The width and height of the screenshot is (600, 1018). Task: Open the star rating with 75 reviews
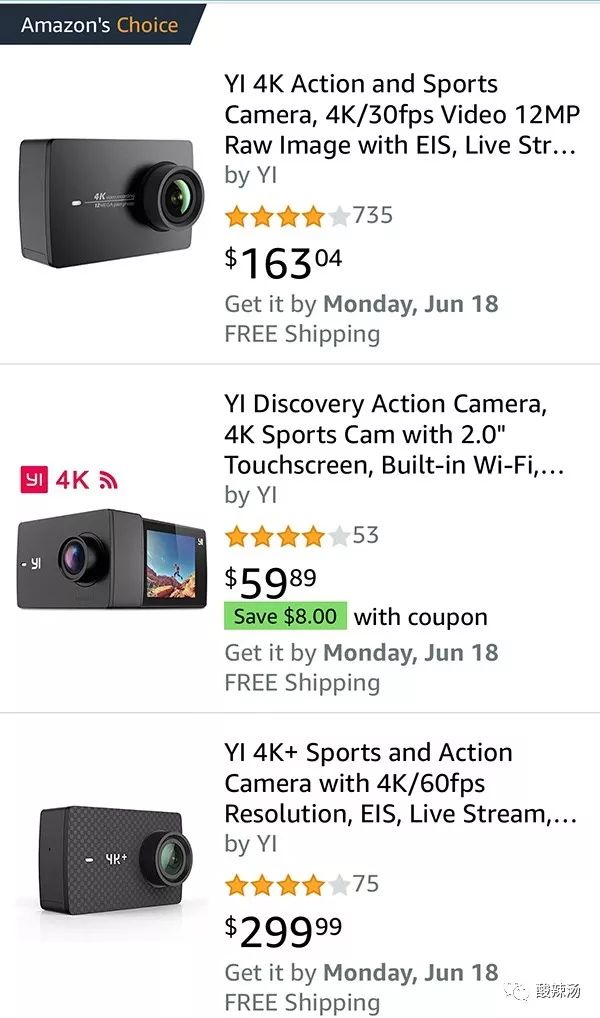pyautogui.click(x=287, y=884)
